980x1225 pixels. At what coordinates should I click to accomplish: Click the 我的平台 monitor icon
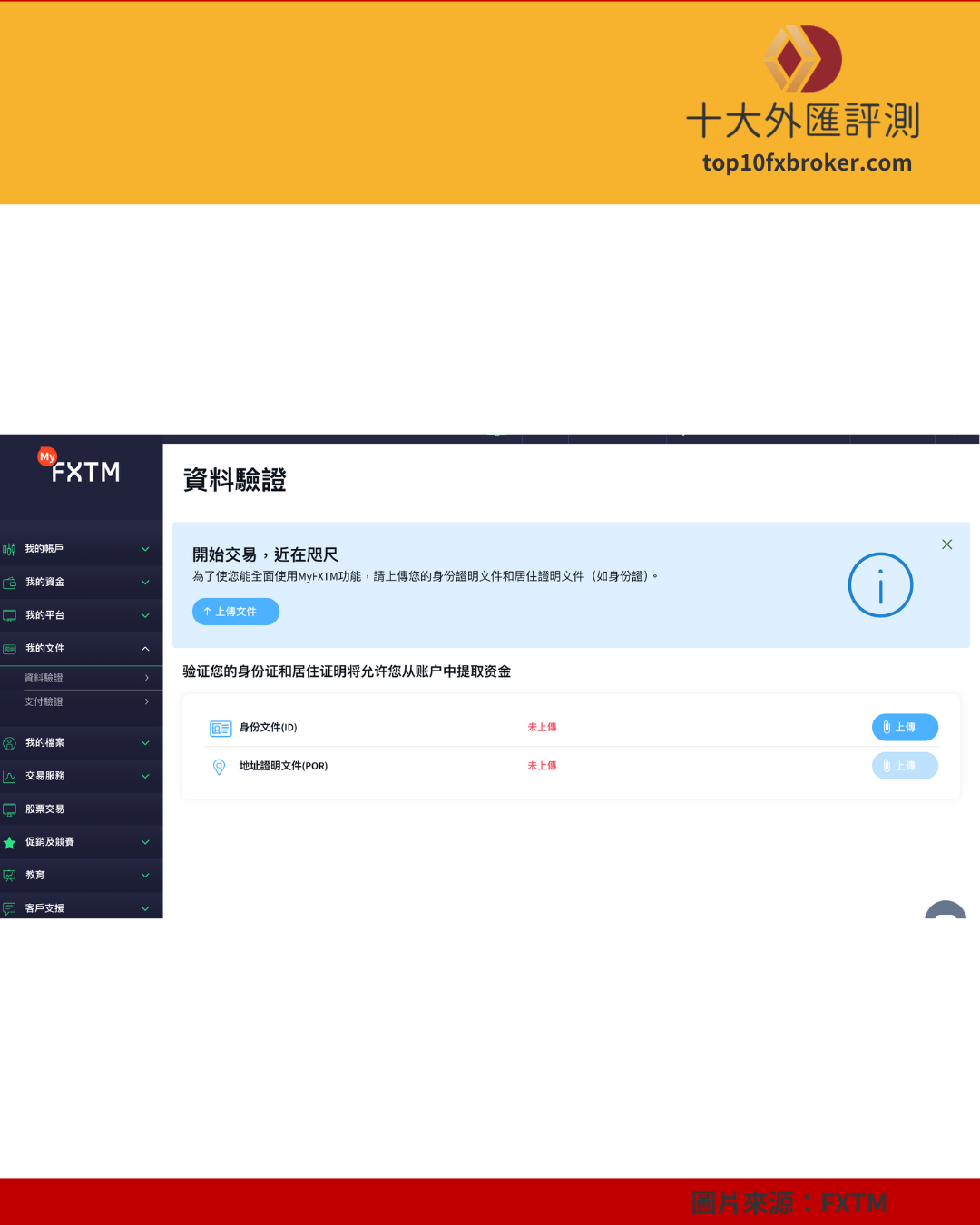pos(9,615)
